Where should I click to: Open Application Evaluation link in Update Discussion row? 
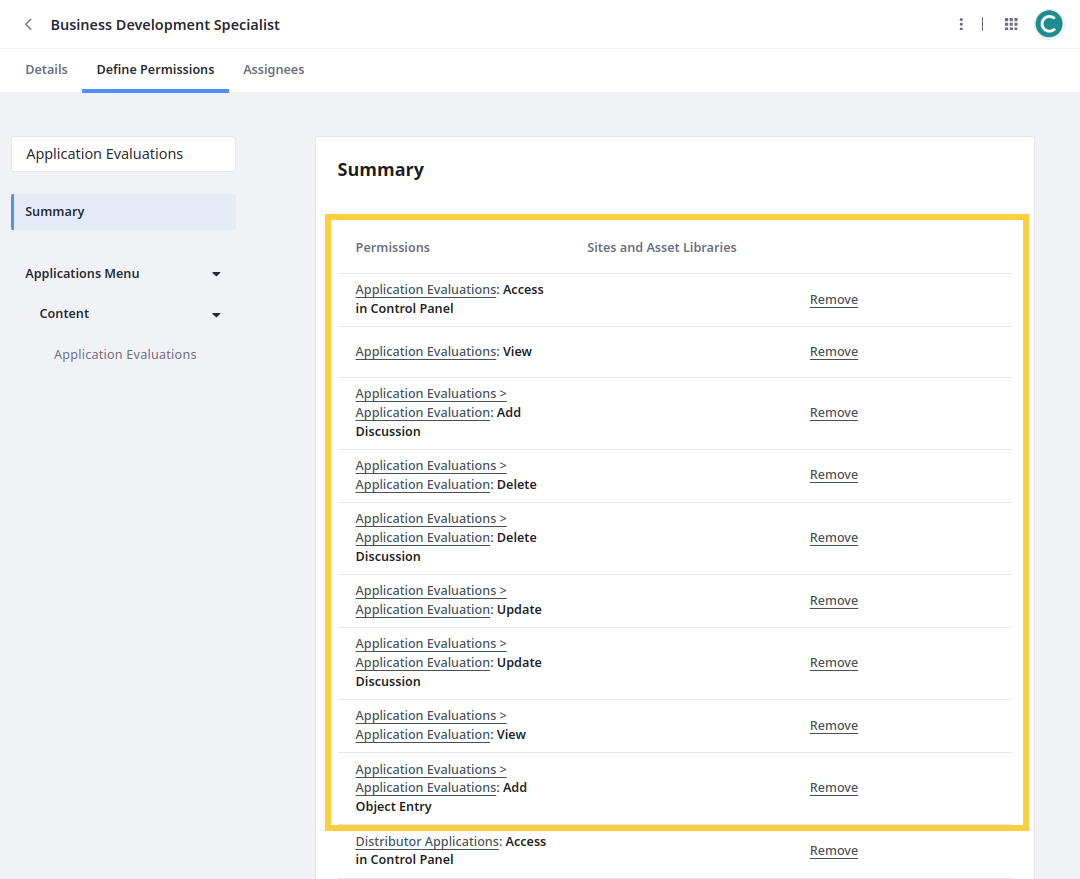pyautogui.click(x=424, y=663)
